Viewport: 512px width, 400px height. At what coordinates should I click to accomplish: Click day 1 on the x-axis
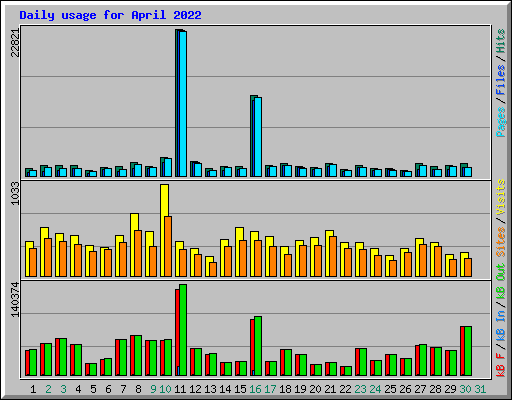(33, 389)
